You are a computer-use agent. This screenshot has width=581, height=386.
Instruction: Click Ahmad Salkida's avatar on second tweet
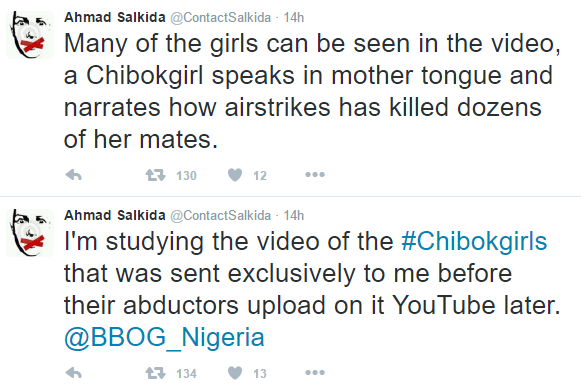[30, 233]
